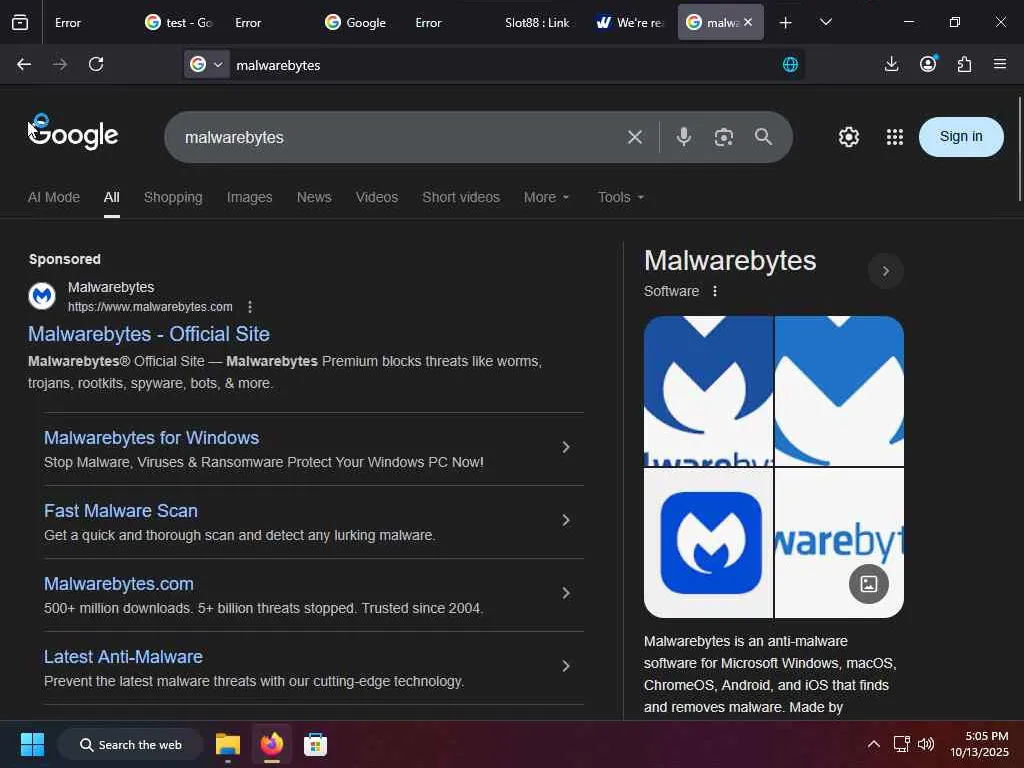The image size is (1024, 768).
Task: Click chevron on Malwarebytes for Windows row
Action: pos(566,447)
